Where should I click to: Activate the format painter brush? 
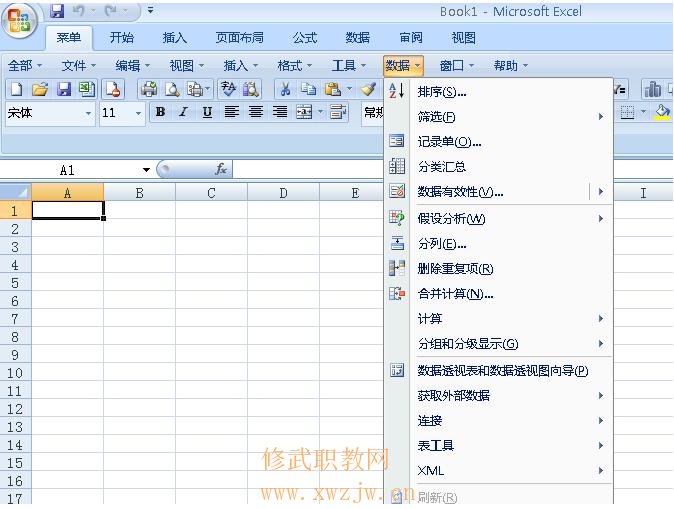(x=368, y=89)
